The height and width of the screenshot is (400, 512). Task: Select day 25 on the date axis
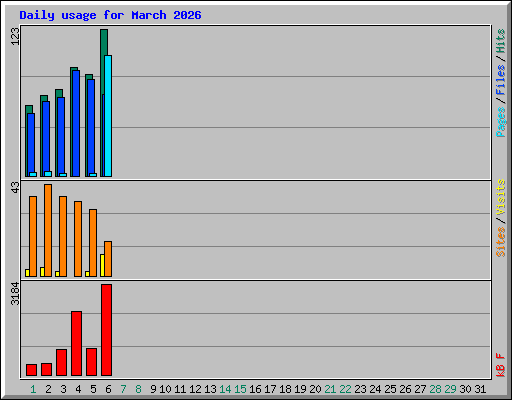(390, 389)
